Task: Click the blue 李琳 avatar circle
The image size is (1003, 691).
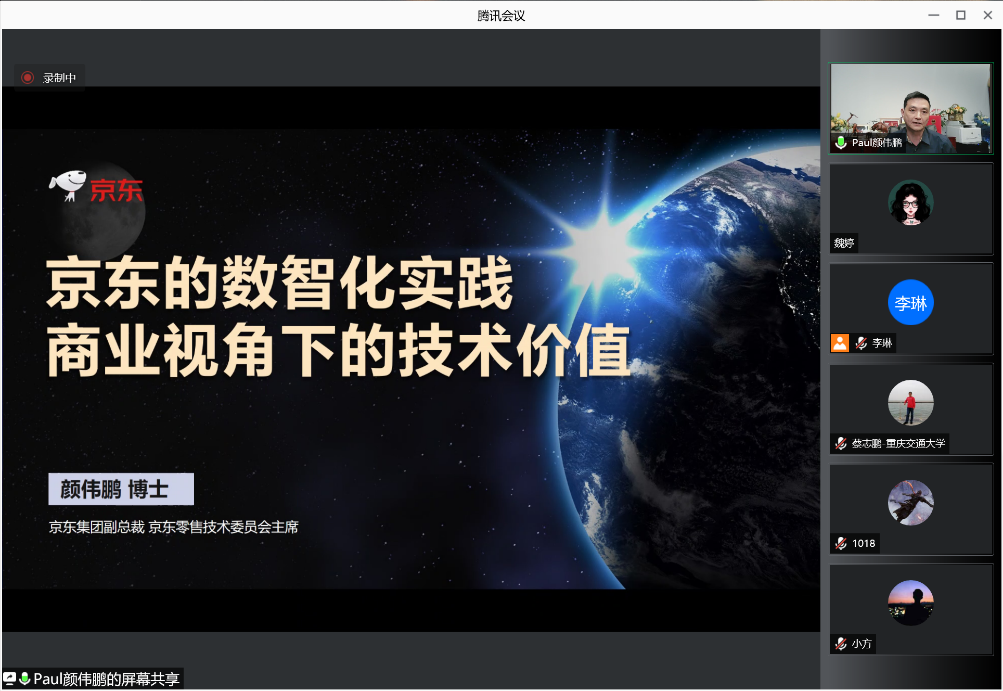Action: tap(911, 303)
